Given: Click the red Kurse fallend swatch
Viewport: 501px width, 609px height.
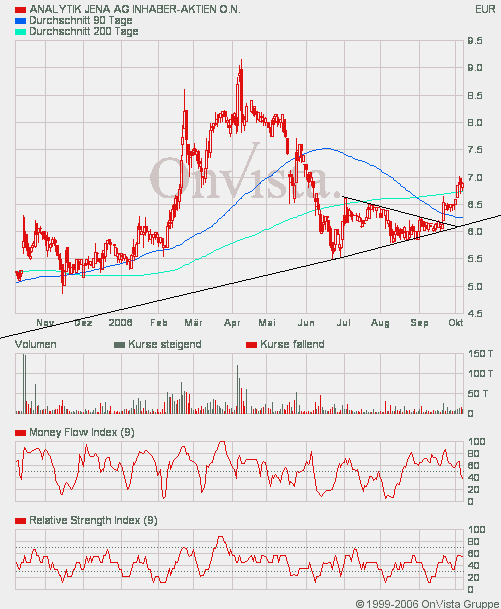Looking at the screenshot, I should tap(252, 345).
